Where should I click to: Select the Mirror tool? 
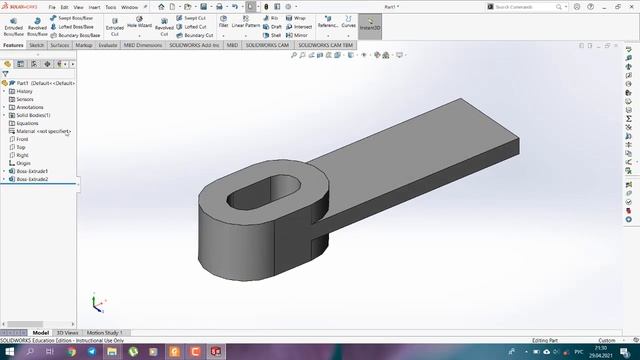click(297, 36)
